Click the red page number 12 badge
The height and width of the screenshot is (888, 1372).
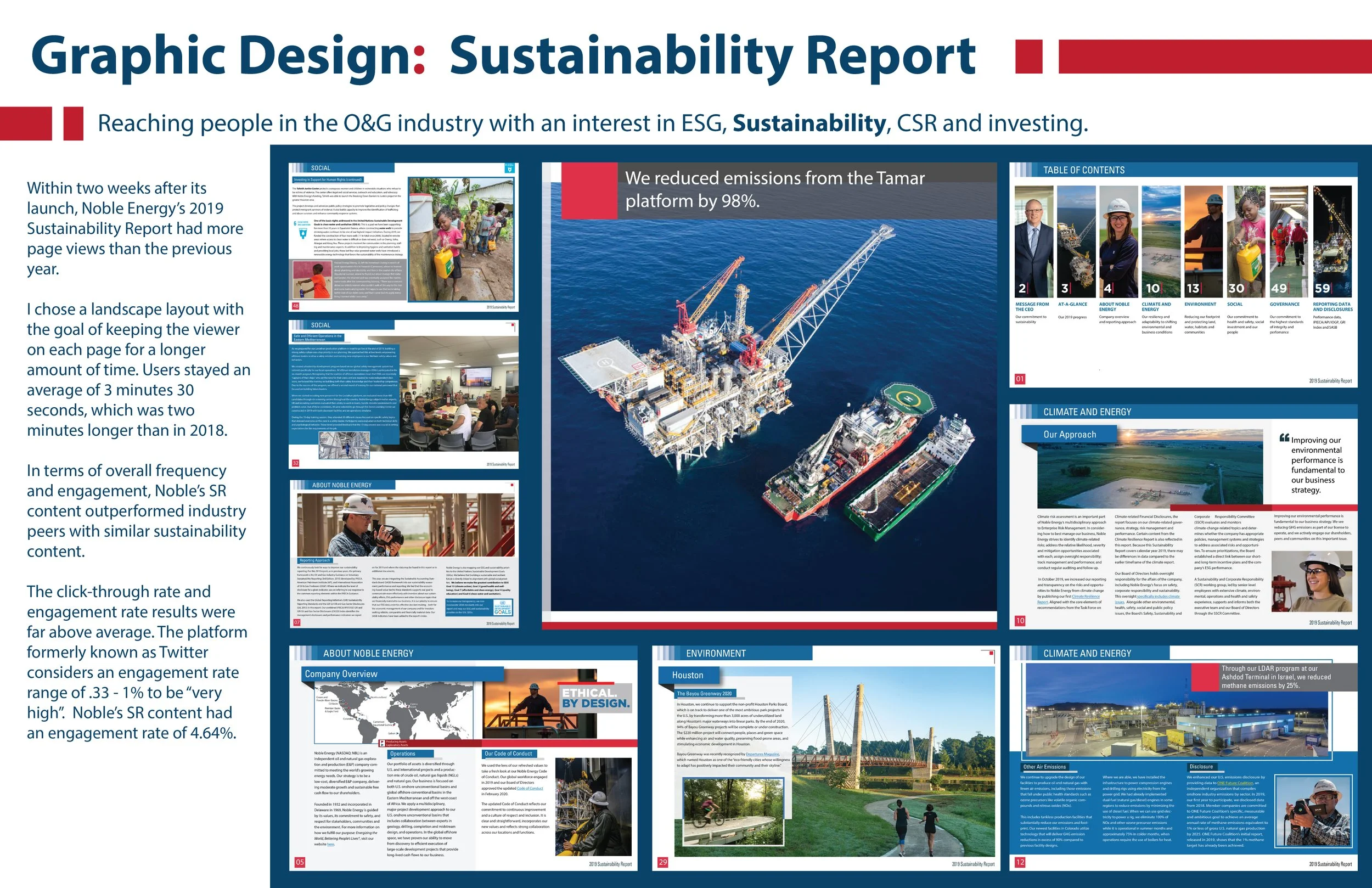(1020, 862)
